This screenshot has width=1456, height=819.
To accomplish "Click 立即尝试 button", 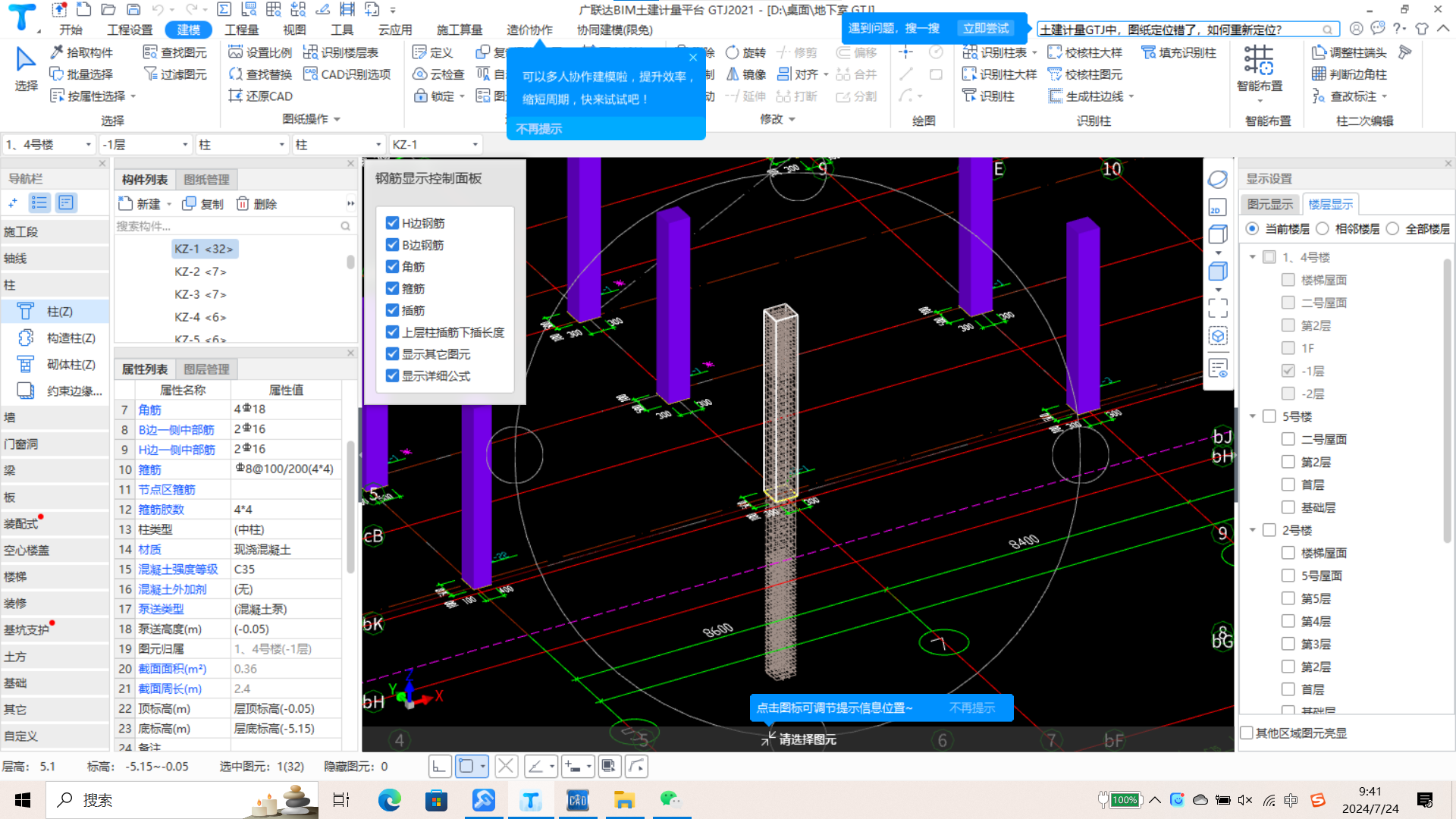I will point(986,28).
